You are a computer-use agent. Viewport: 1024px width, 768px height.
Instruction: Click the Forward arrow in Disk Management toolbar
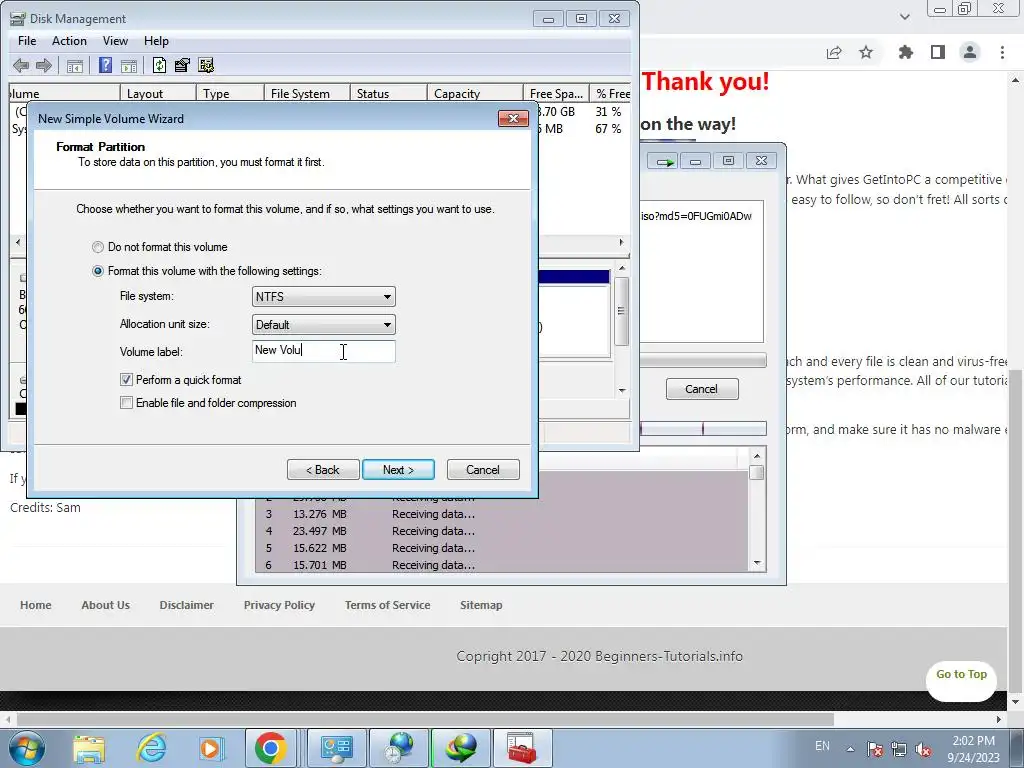pyautogui.click(x=44, y=65)
